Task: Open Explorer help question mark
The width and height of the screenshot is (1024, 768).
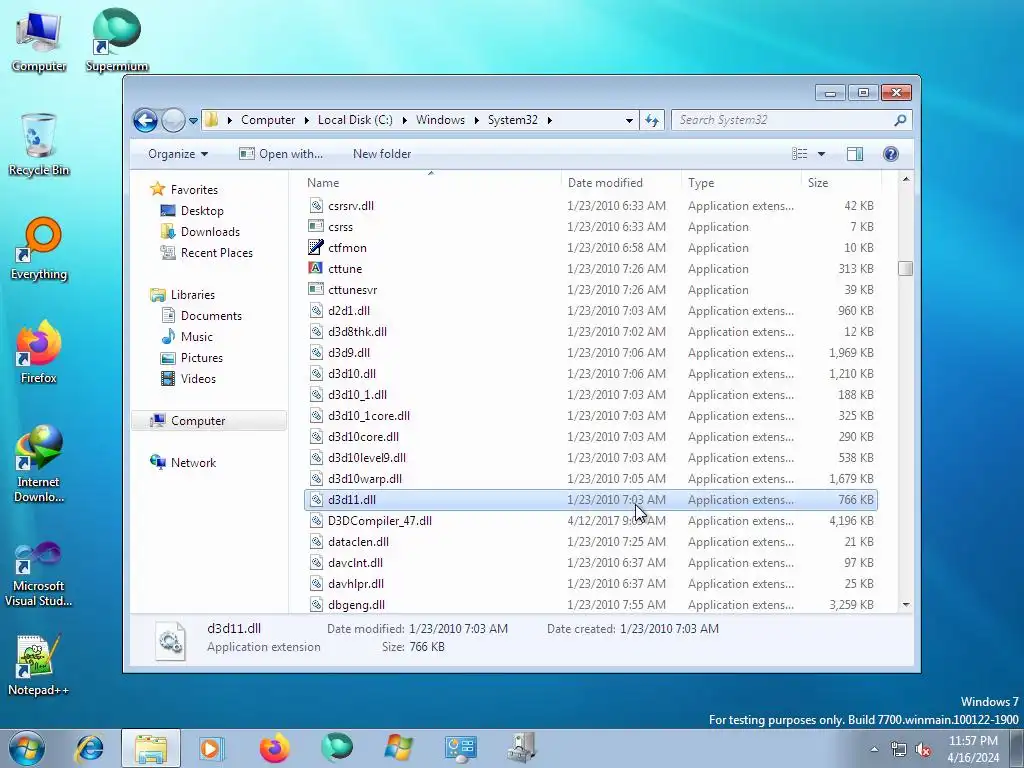Action: [x=890, y=154]
